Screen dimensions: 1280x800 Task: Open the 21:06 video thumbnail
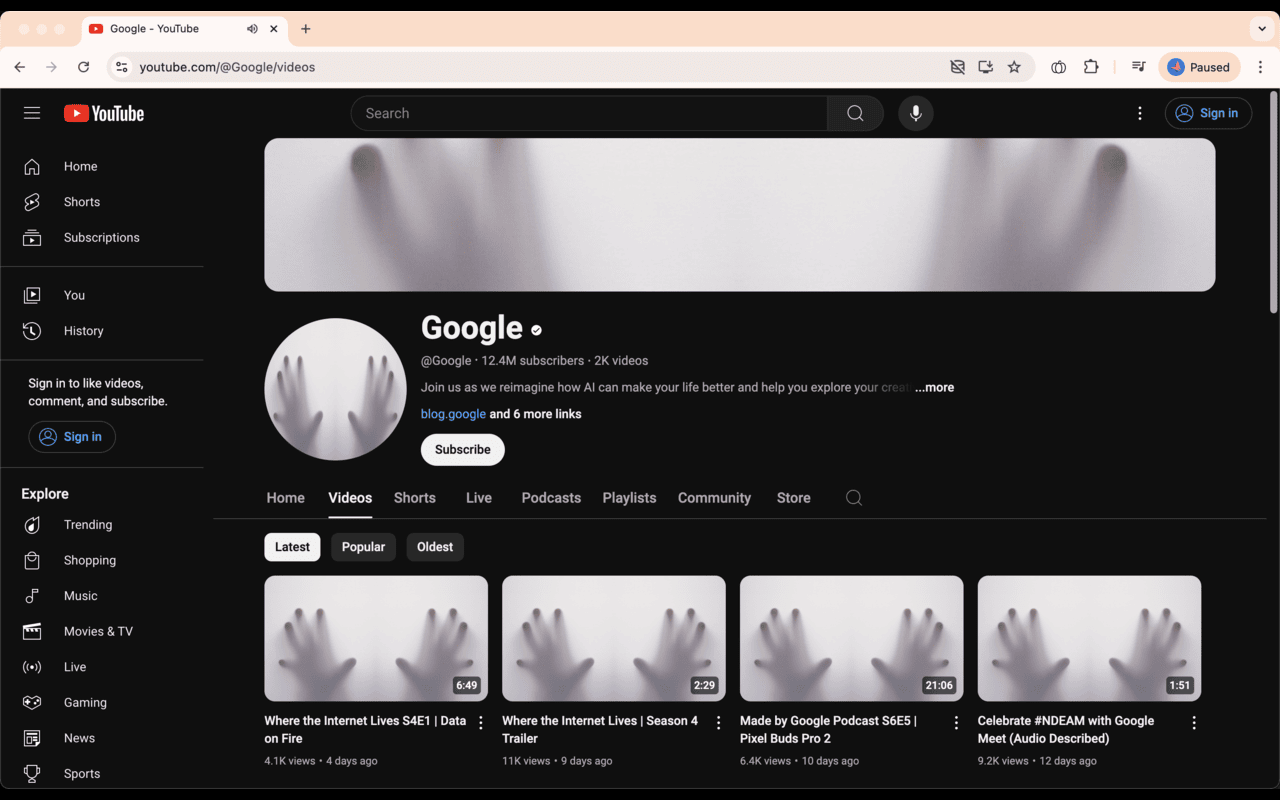tap(852, 638)
